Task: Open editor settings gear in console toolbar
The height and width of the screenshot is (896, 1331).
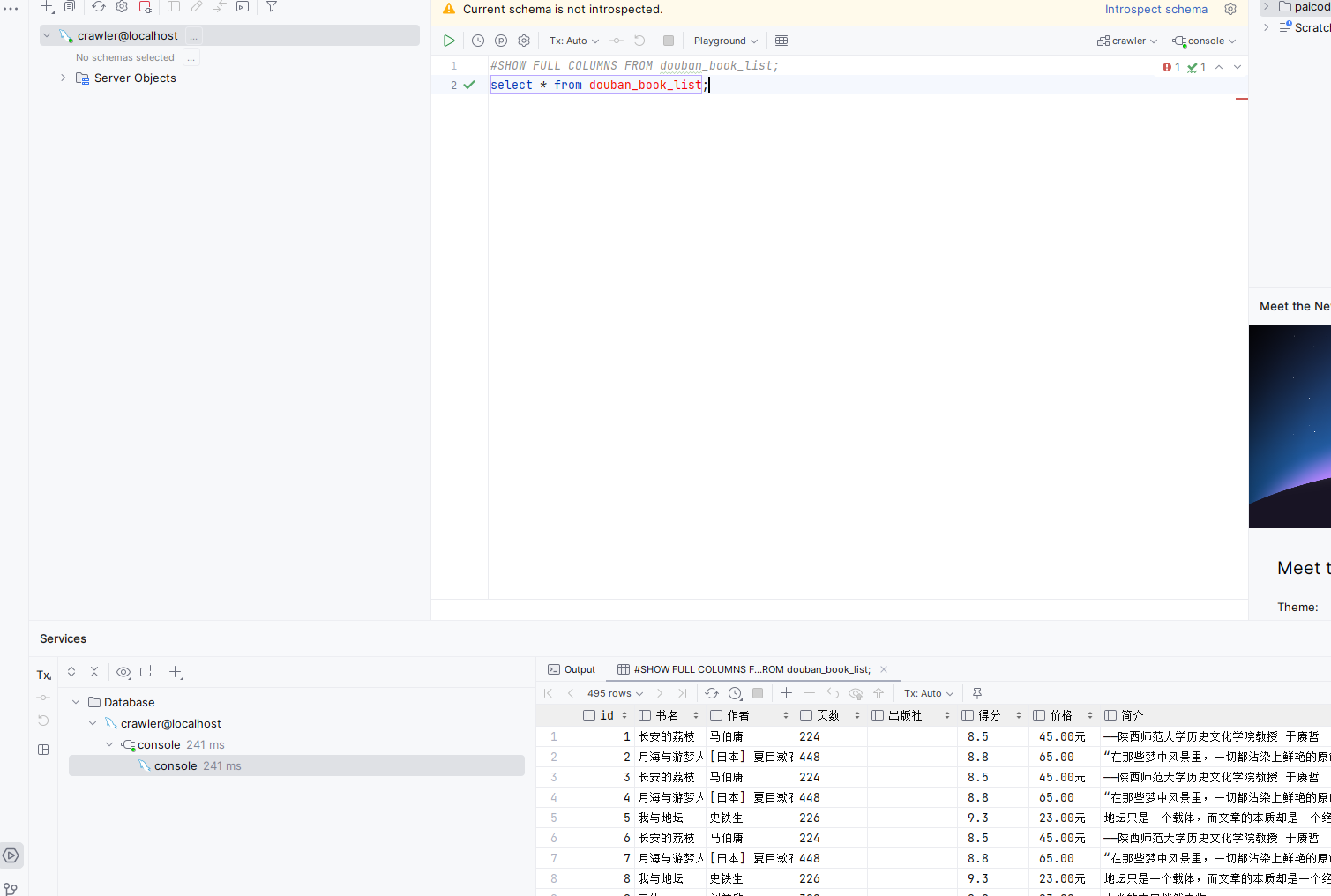Action: (x=524, y=41)
